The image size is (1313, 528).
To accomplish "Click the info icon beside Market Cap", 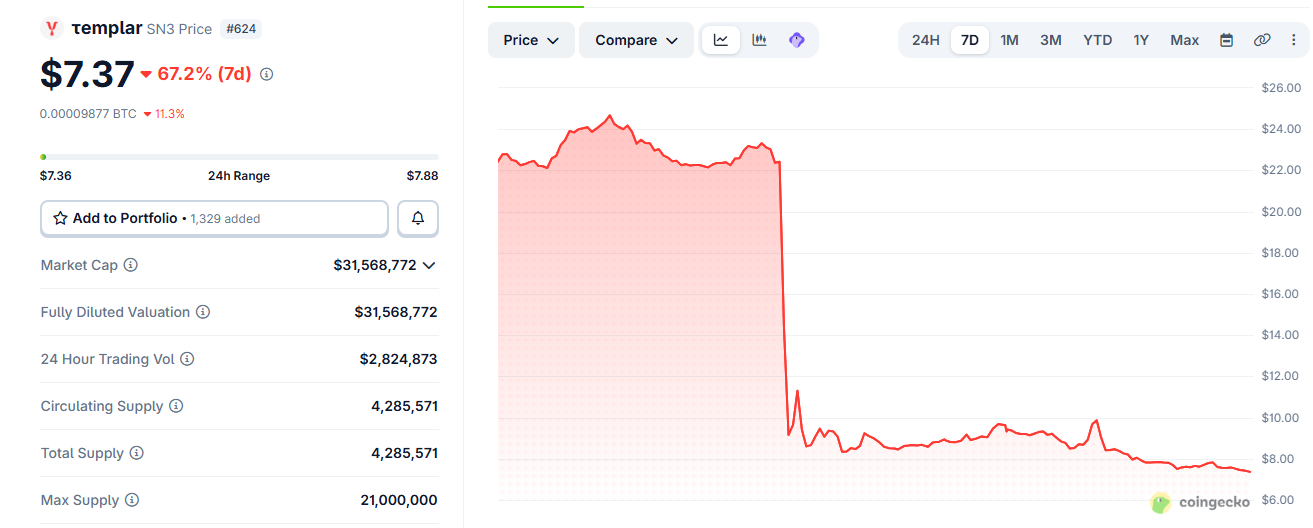I will pyautogui.click(x=131, y=265).
